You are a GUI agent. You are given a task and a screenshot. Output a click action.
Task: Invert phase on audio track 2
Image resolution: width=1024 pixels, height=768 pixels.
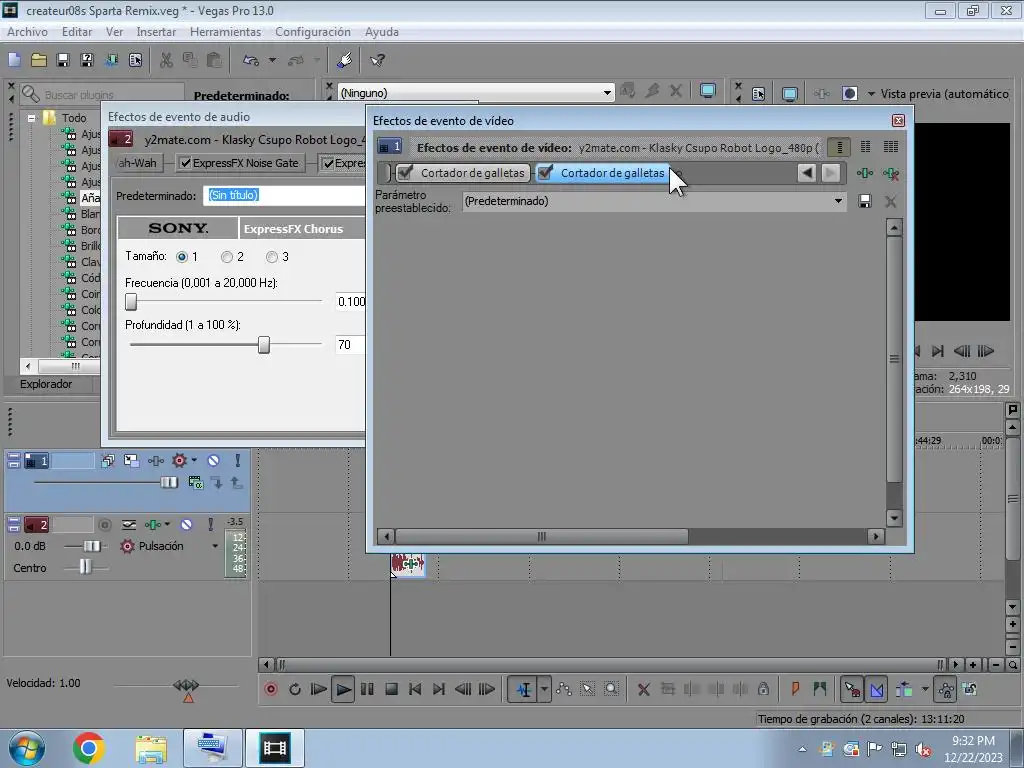click(129, 524)
